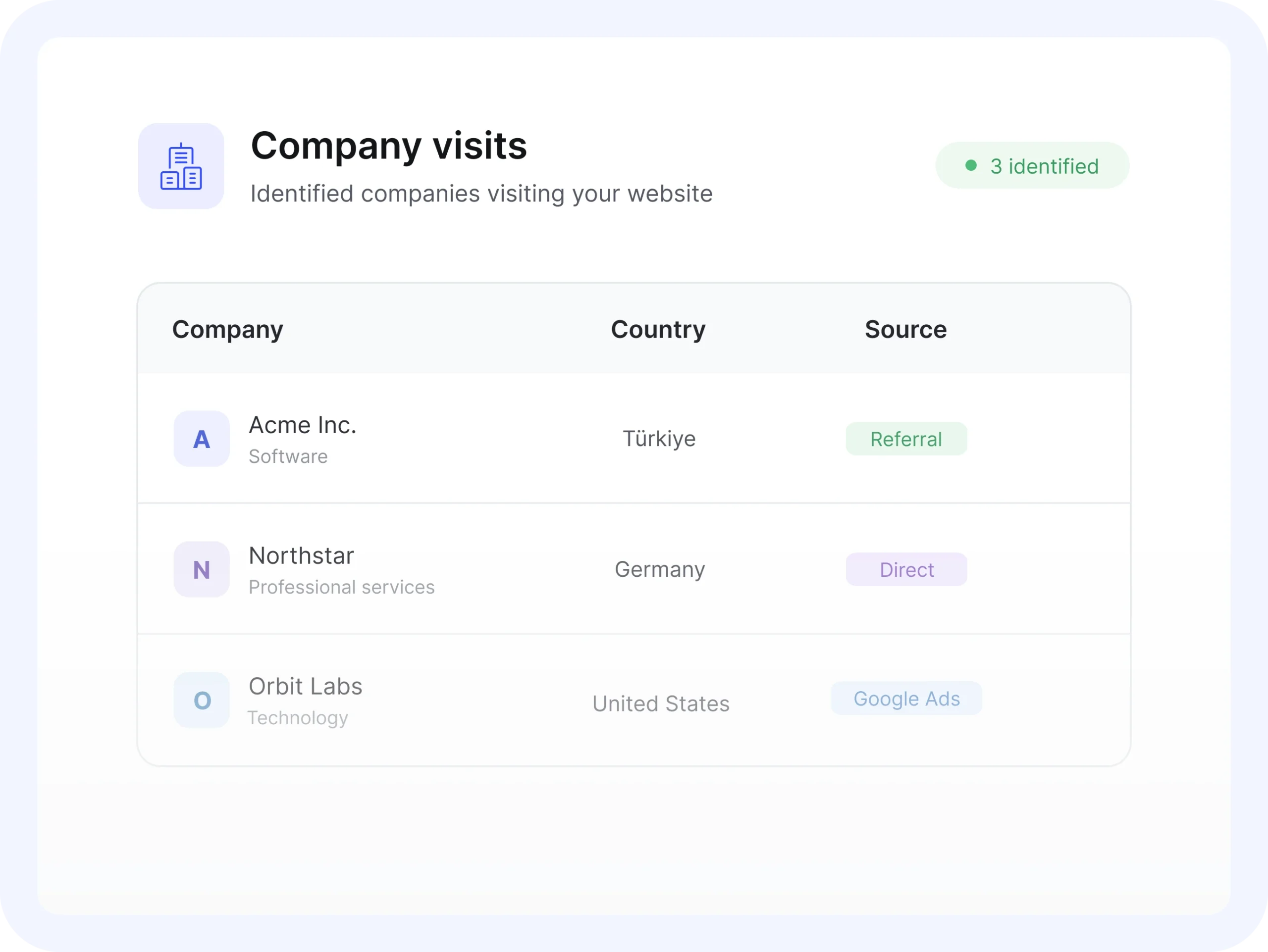
Task: Open the Orbit Labs company name
Action: coord(306,686)
